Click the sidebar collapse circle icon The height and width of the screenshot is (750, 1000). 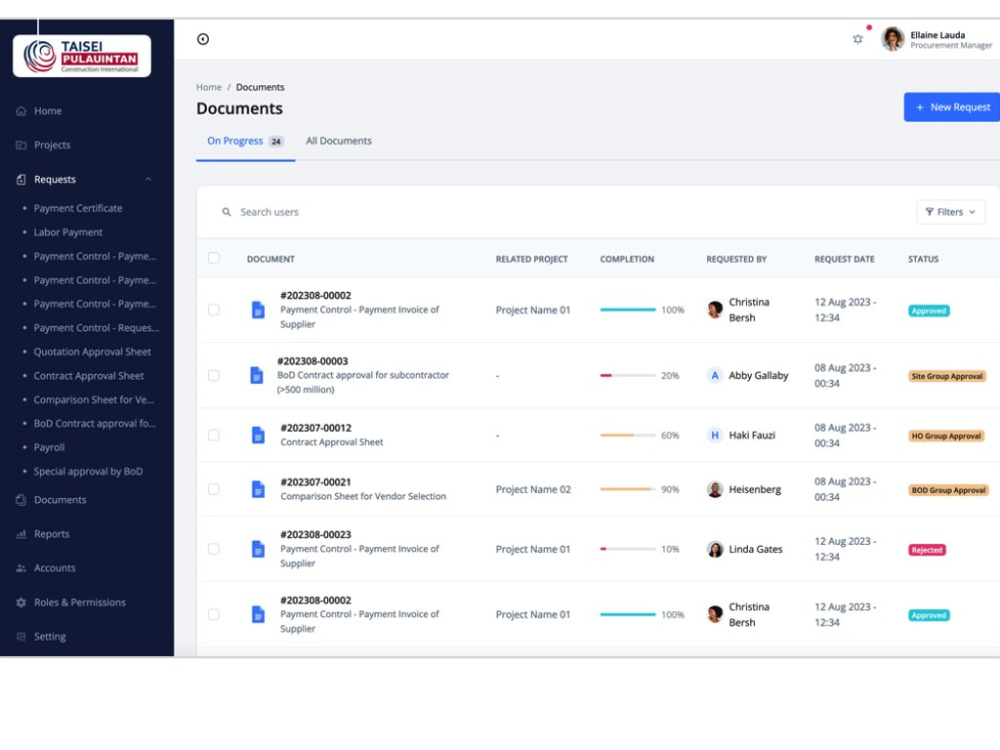click(203, 40)
